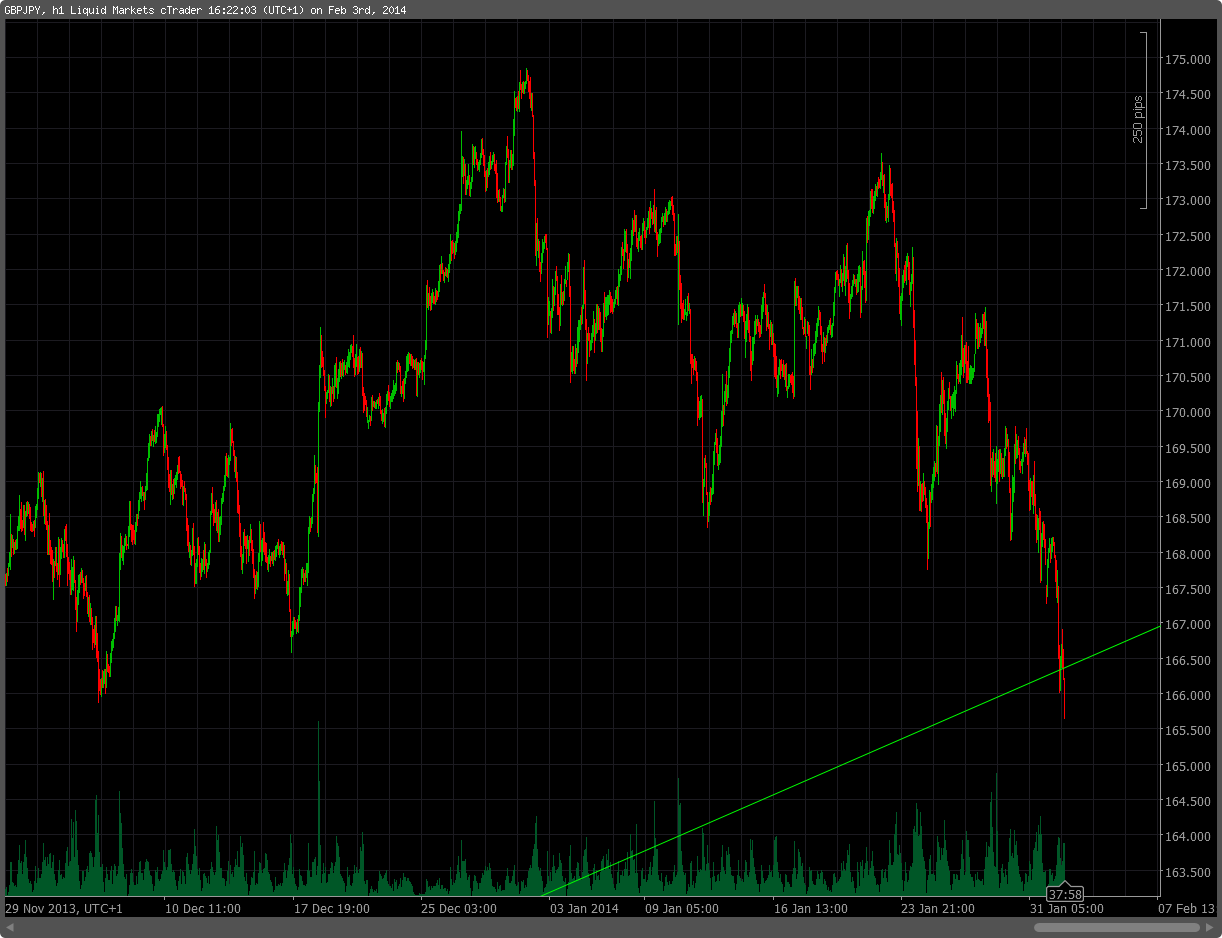Click the 250 pips scale indicator

pyautogui.click(x=1140, y=120)
